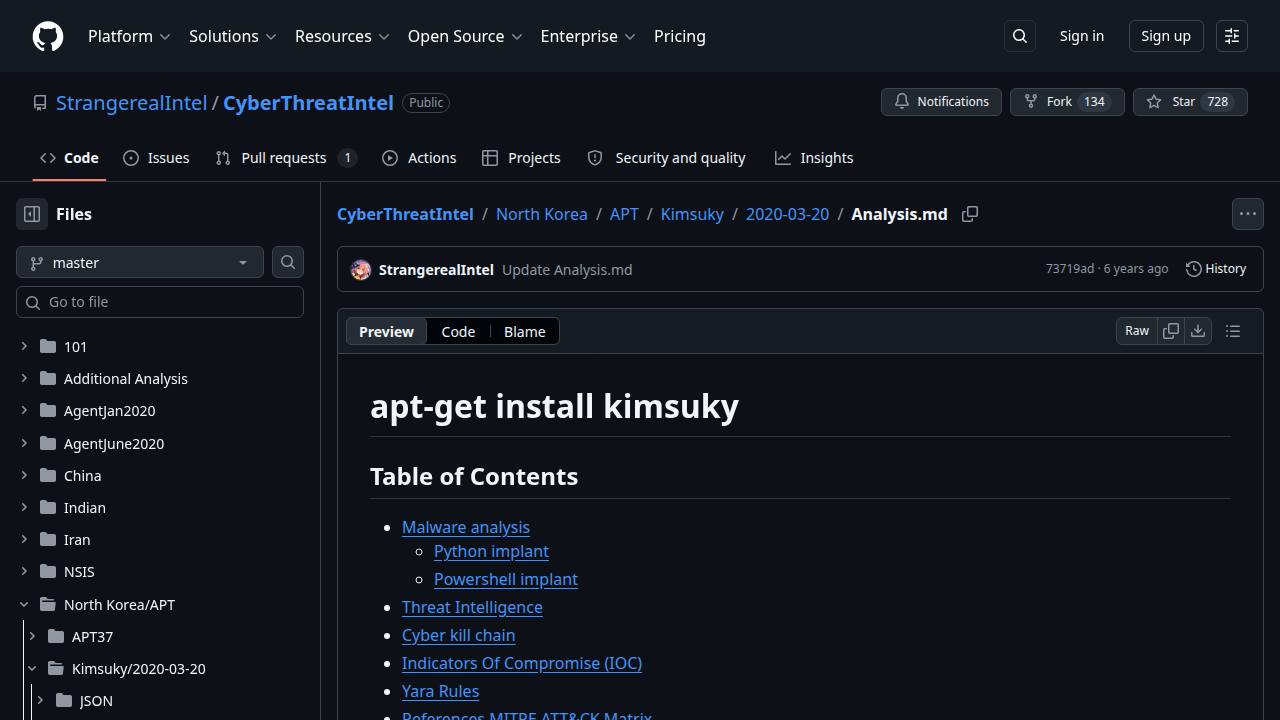1280x720 pixels.
Task: Expand the 101 folder chevron
Action: 24,346
